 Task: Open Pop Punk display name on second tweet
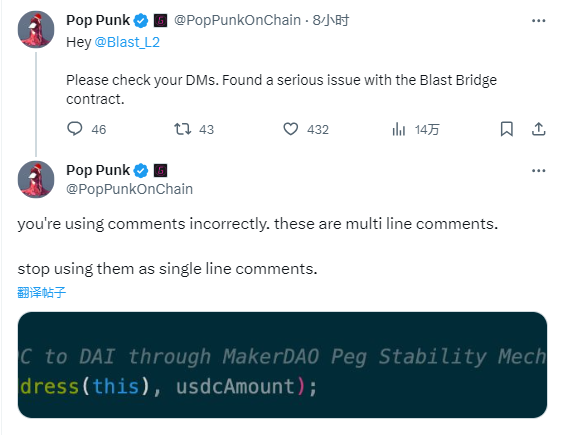[x=98, y=170]
